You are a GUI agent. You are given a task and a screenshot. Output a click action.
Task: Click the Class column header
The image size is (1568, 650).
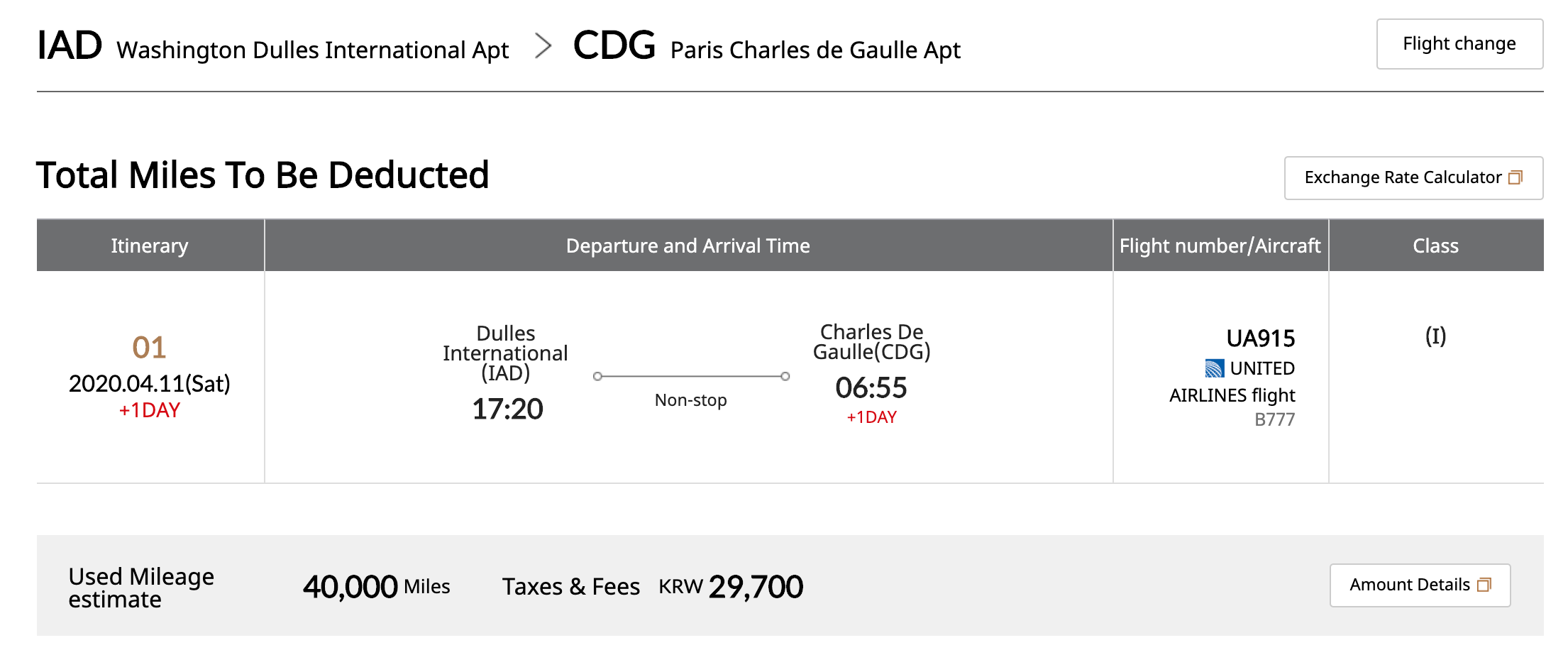(x=1435, y=246)
